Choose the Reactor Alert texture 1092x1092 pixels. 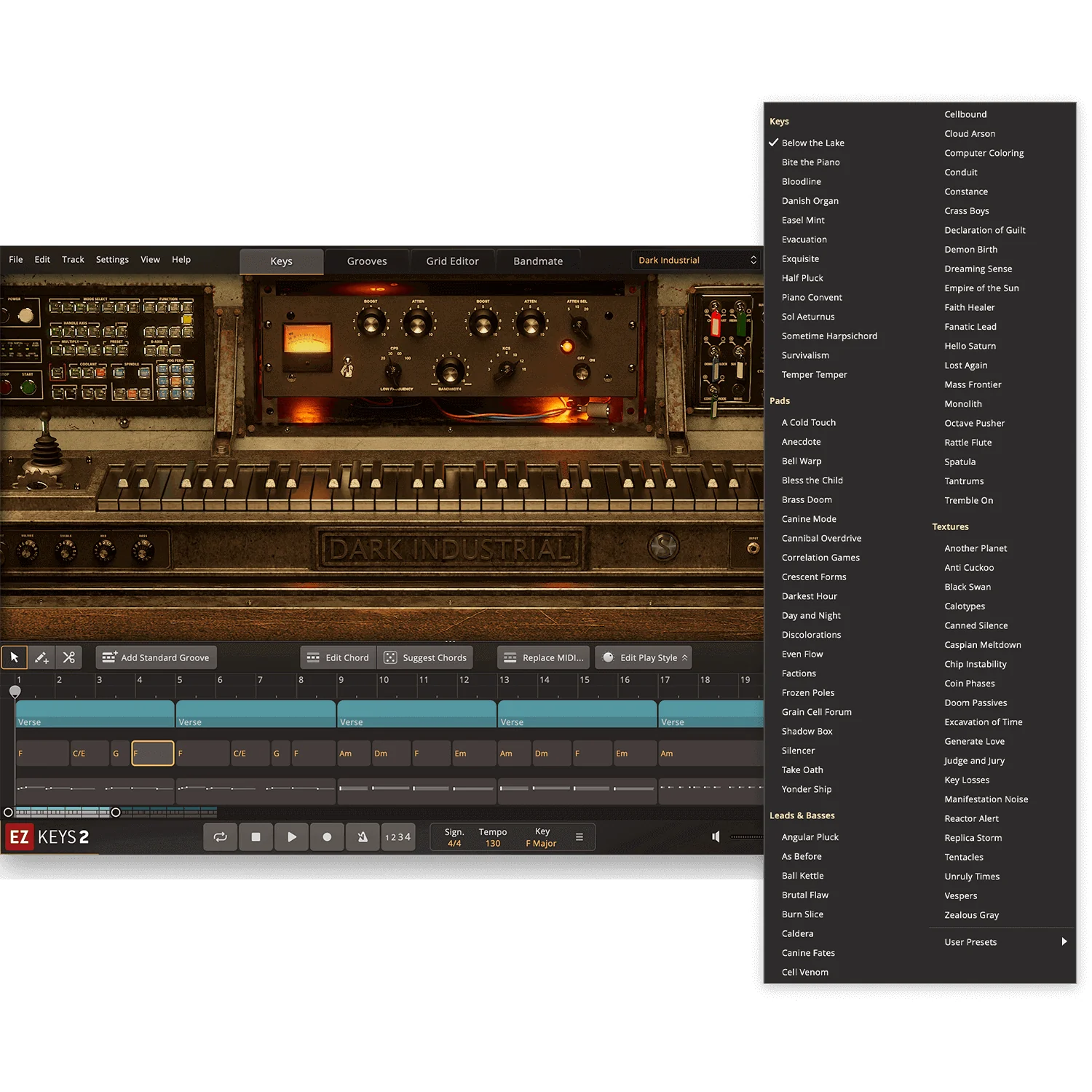point(972,818)
